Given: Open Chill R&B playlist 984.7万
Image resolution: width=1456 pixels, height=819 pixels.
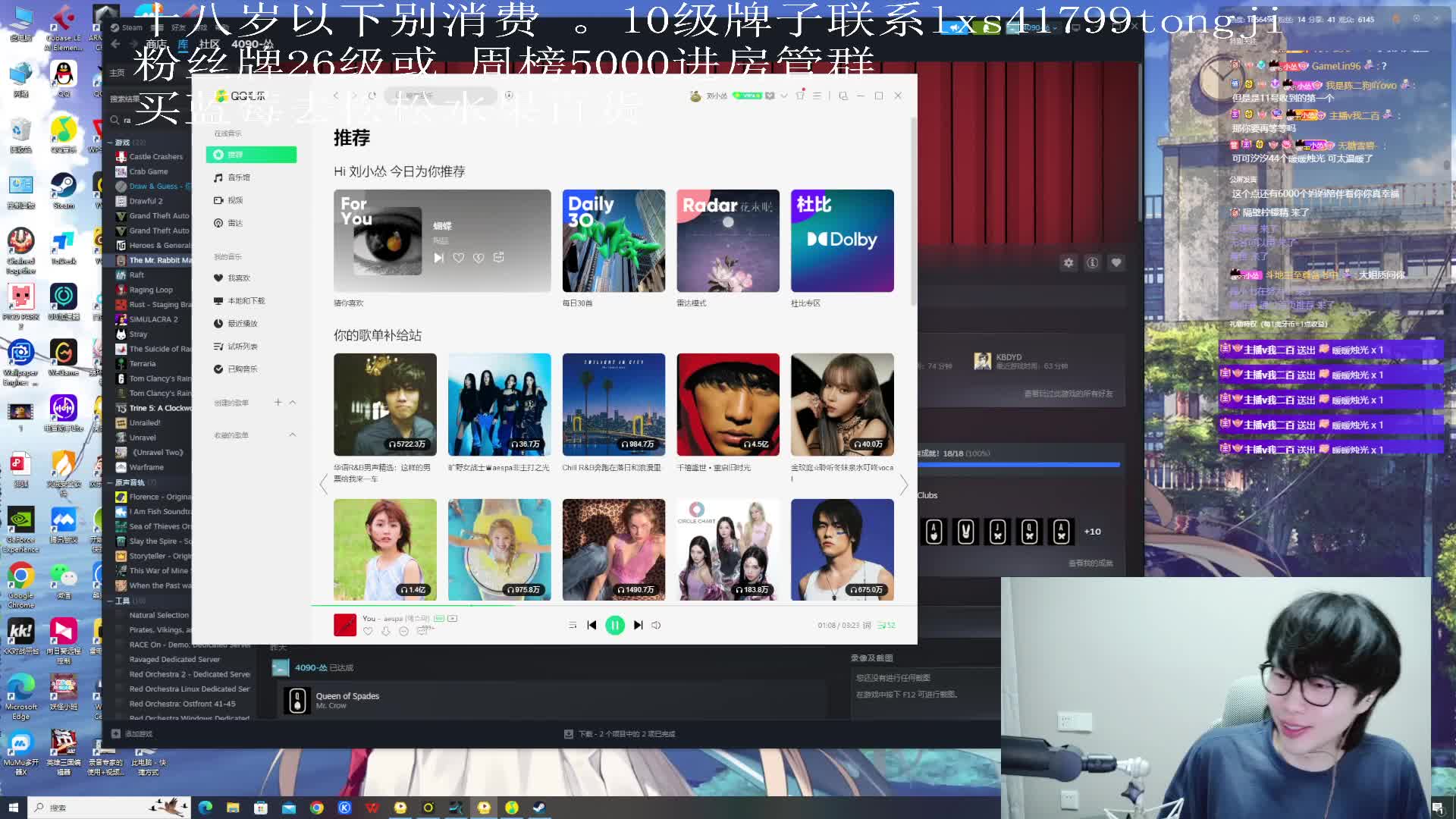Looking at the screenshot, I should pyautogui.click(x=613, y=404).
